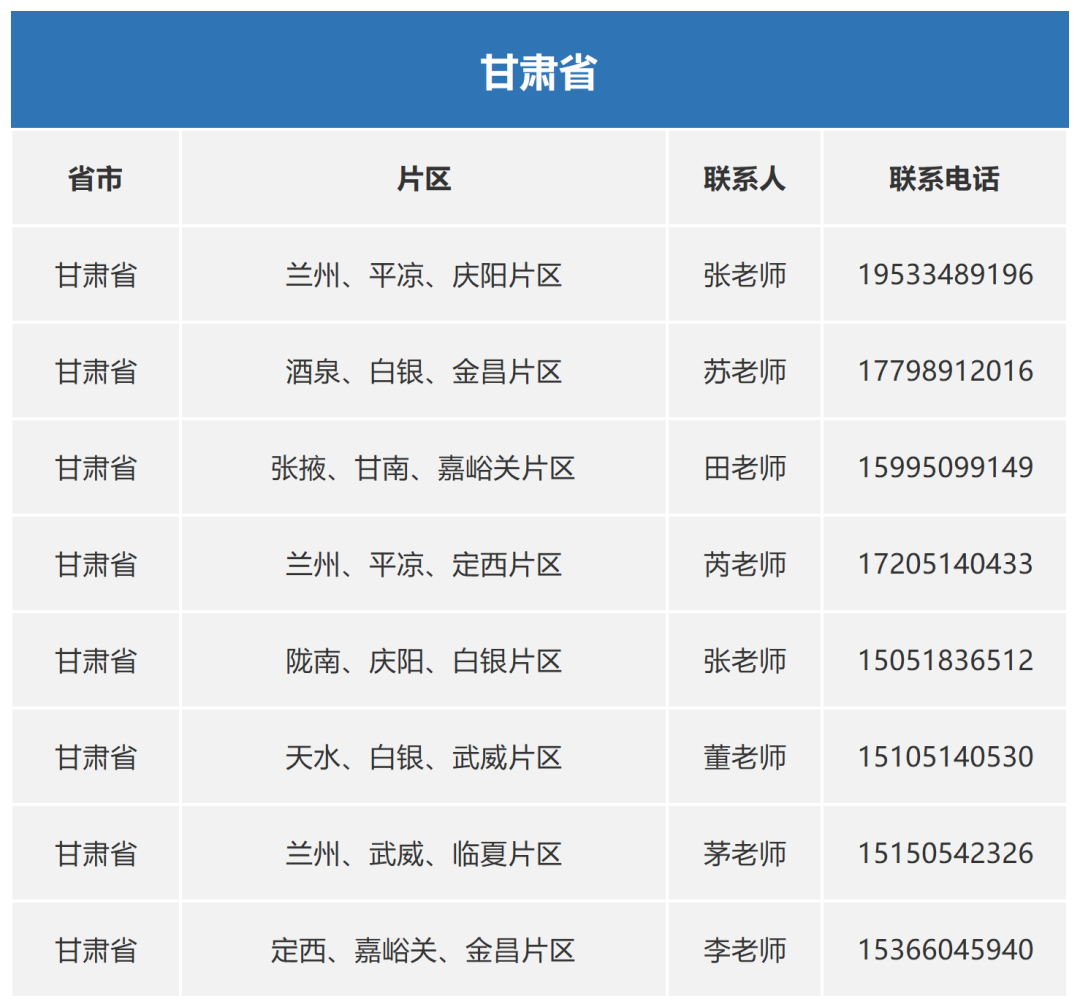This screenshot has height=1007, width=1080.
Task: Select the 陇南、庆阳、白银片区 cell
Action: point(424,660)
